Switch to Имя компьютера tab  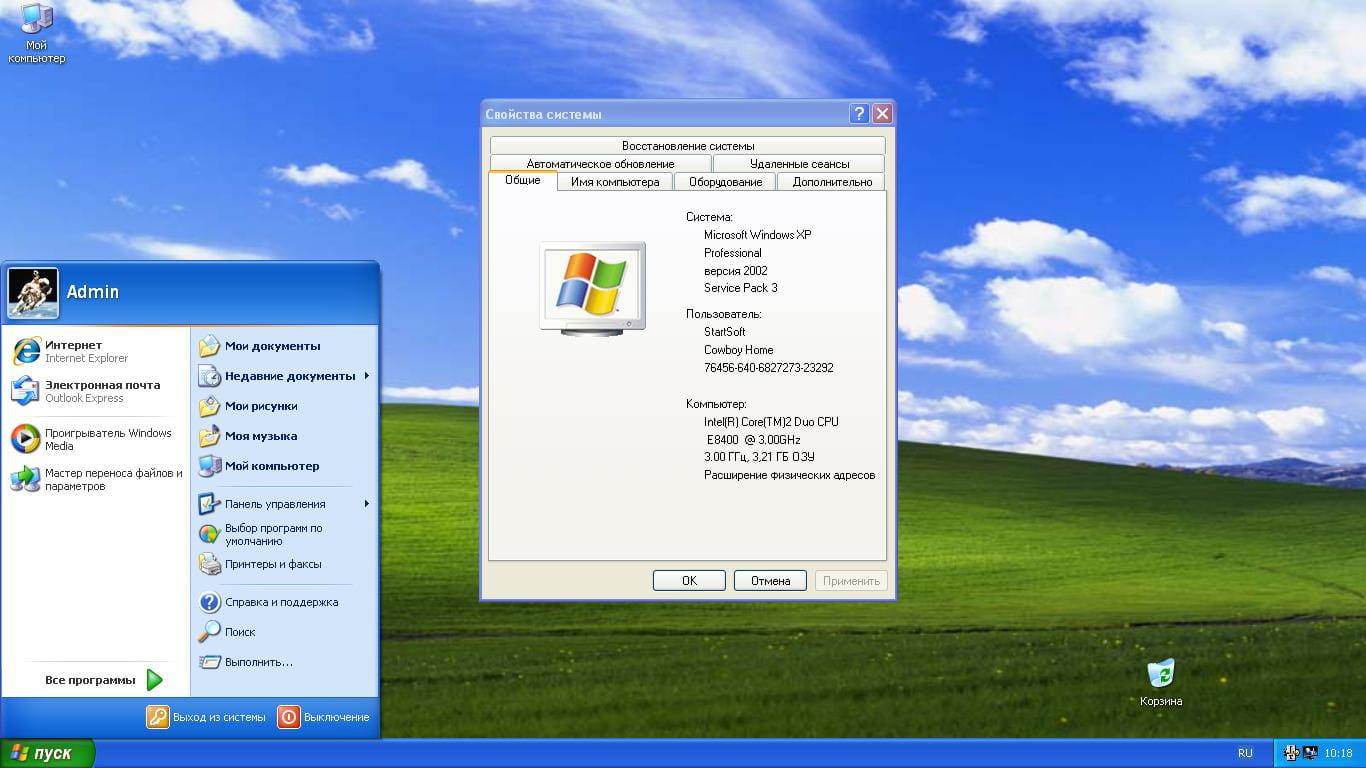click(x=615, y=182)
